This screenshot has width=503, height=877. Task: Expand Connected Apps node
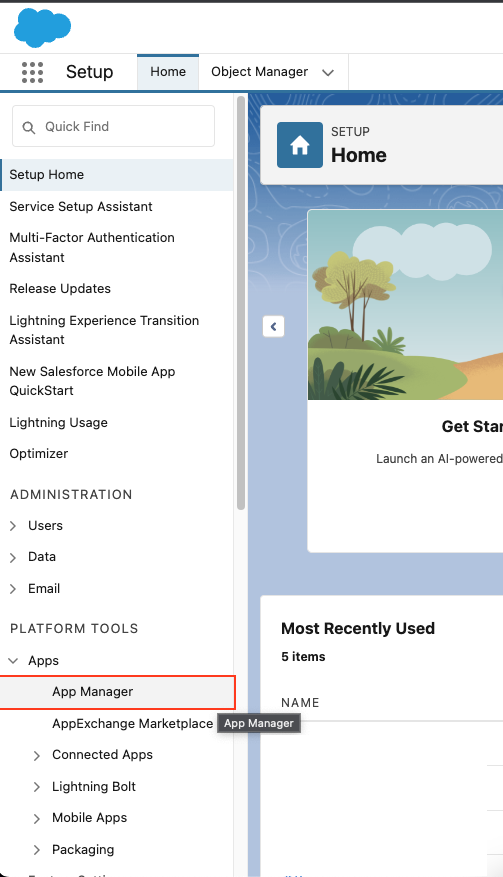[x=37, y=756]
